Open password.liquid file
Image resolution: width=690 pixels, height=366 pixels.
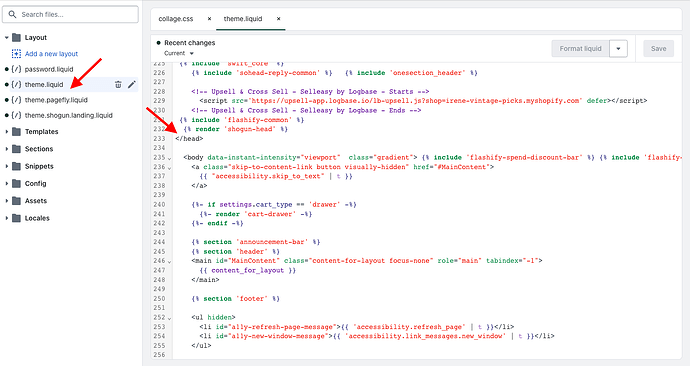(49, 69)
